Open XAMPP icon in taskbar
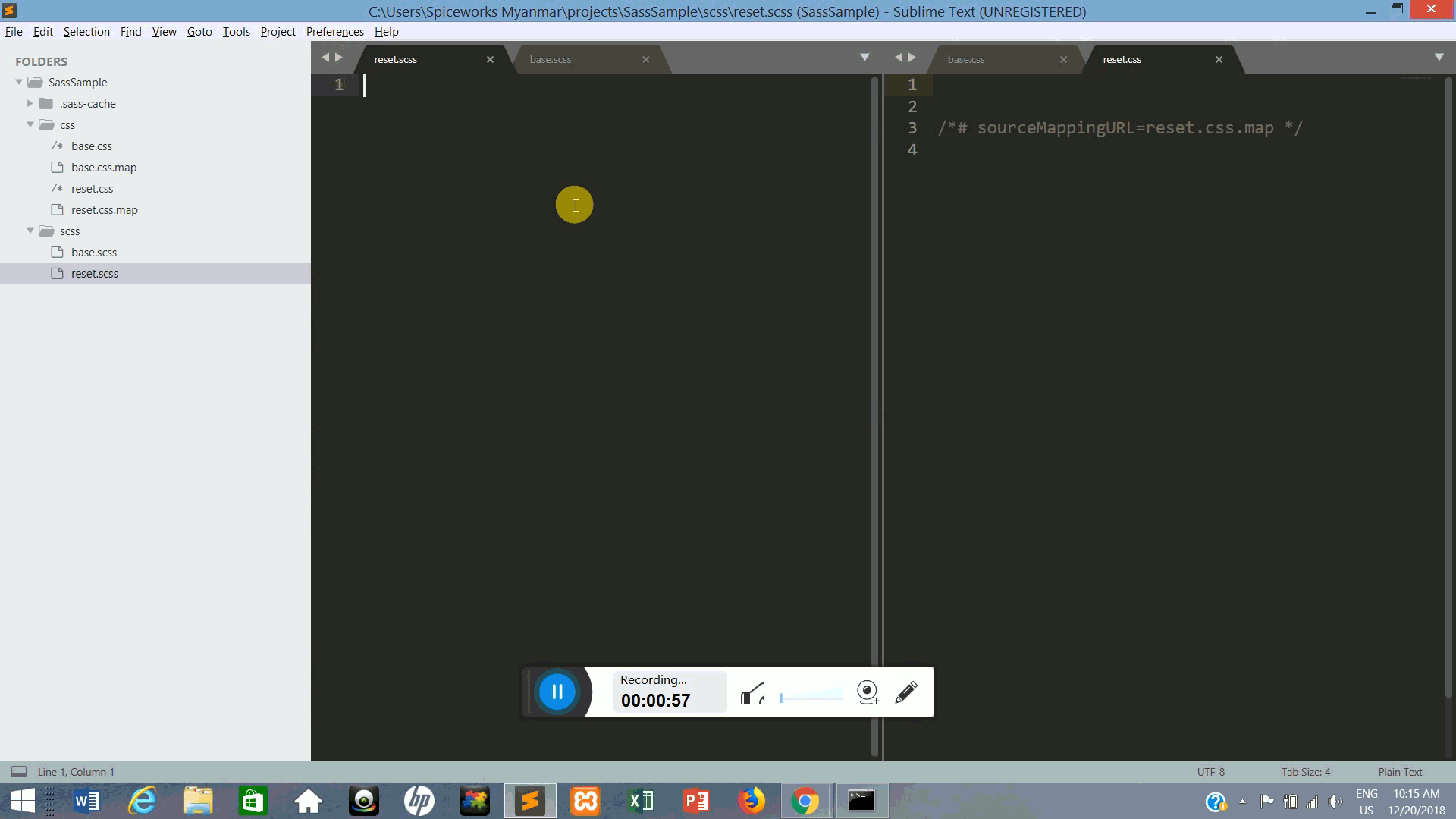The width and height of the screenshot is (1456, 819). [585, 801]
